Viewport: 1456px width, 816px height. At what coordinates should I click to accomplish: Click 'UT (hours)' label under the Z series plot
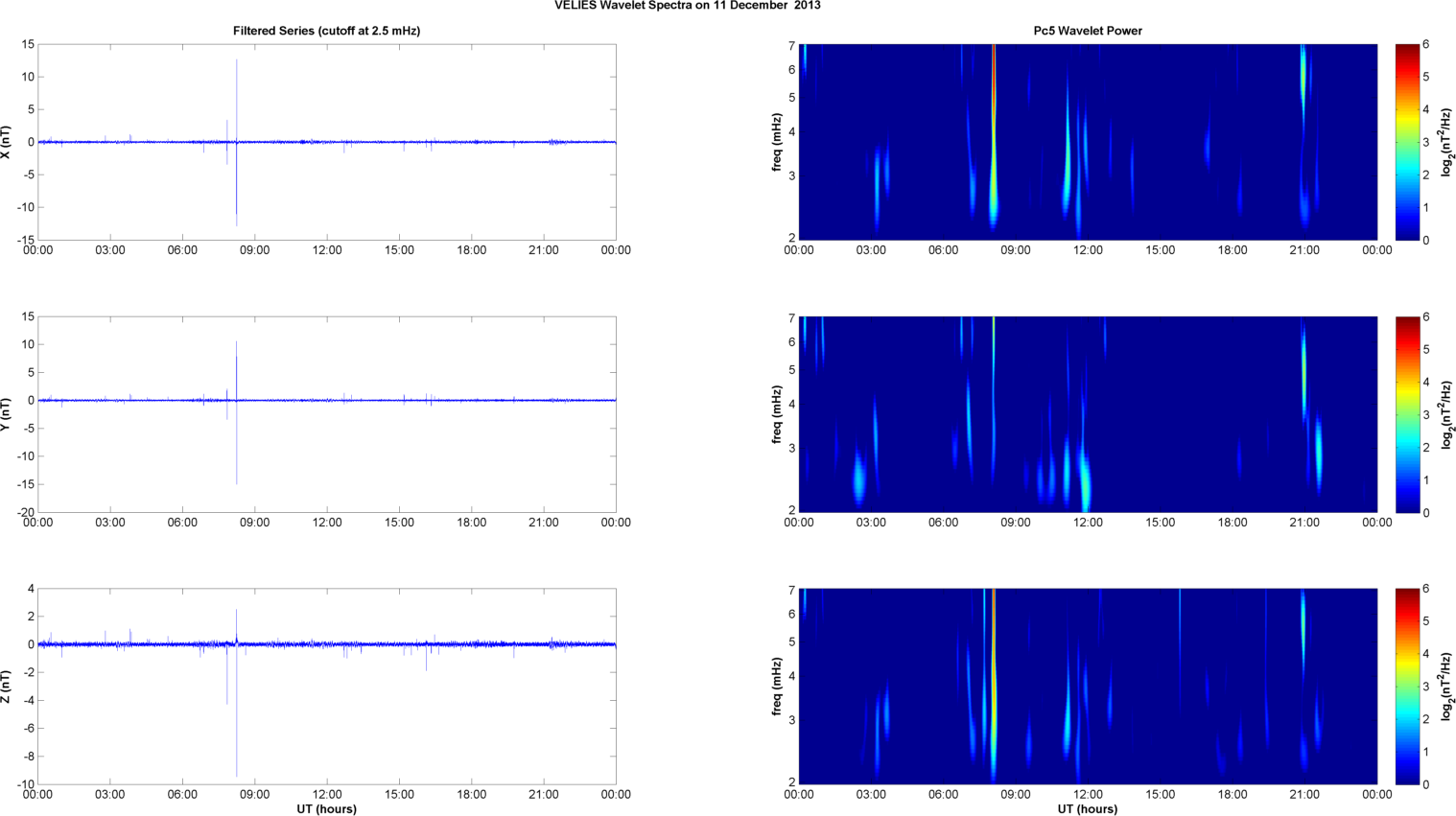(x=326, y=808)
